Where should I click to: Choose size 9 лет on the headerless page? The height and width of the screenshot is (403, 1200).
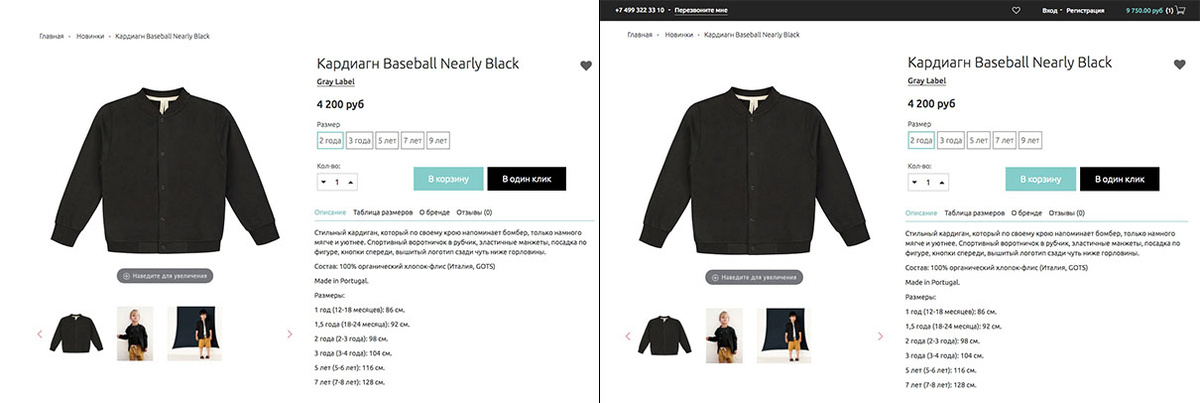[x=438, y=141]
